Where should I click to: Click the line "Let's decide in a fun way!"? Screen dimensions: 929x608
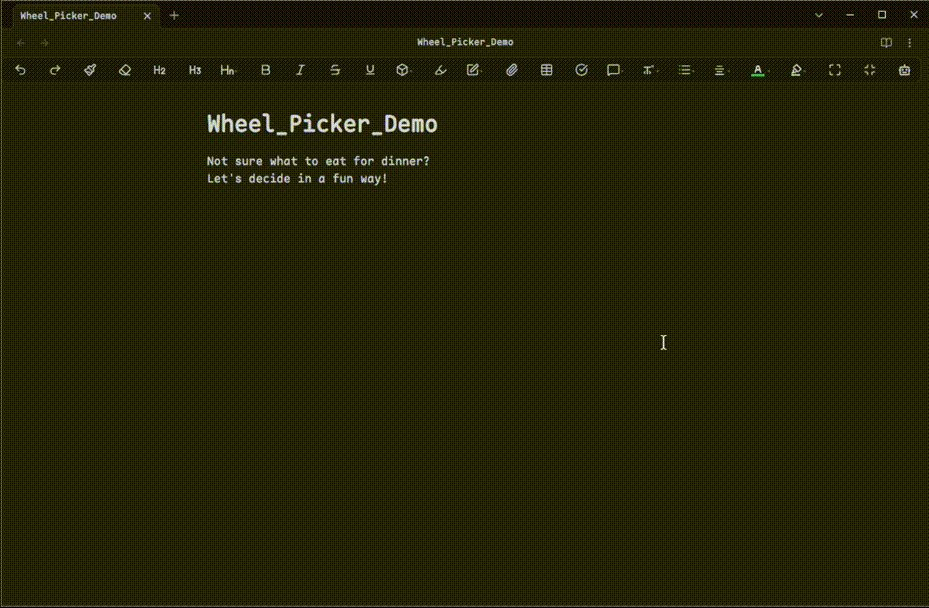click(x=297, y=178)
